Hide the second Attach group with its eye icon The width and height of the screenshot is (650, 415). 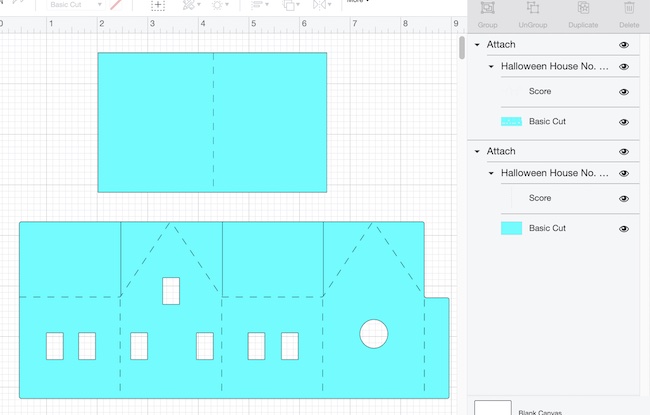pos(623,152)
